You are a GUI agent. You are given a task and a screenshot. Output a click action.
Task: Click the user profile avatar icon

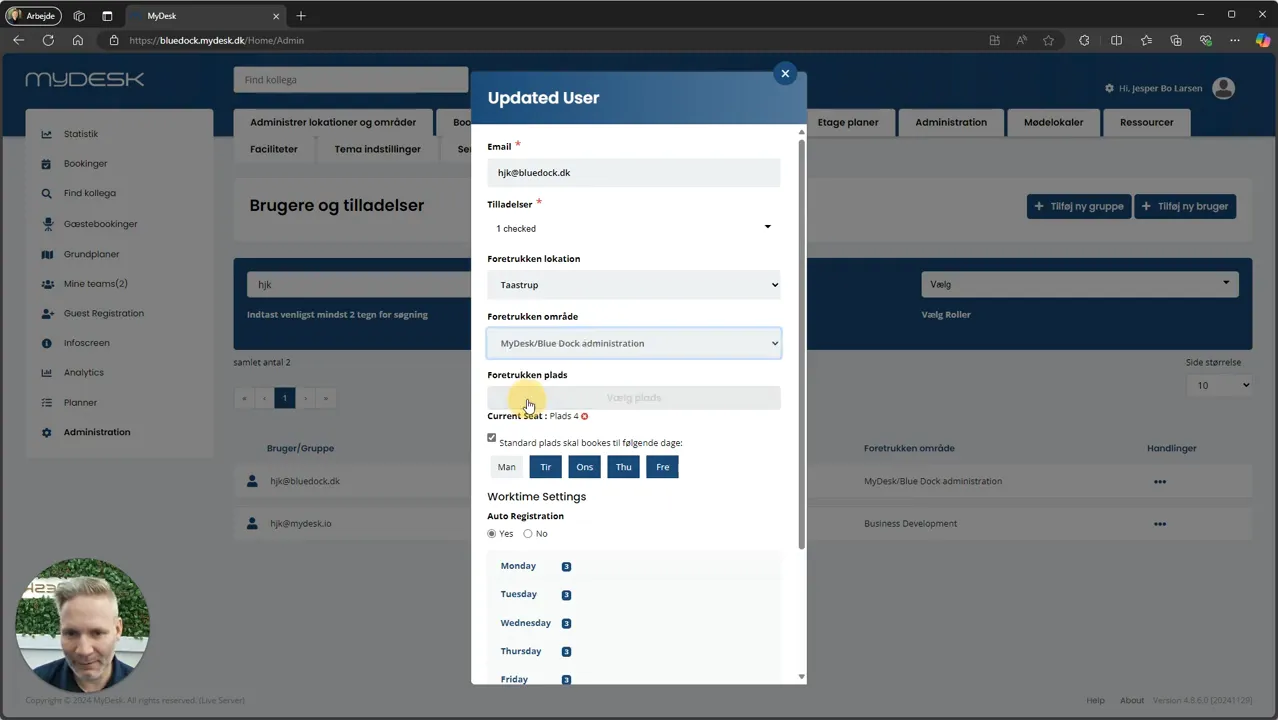(1223, 88)
